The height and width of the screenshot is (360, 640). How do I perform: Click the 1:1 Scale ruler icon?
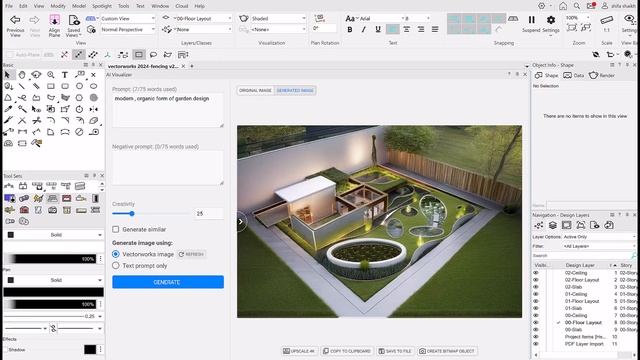607,20
